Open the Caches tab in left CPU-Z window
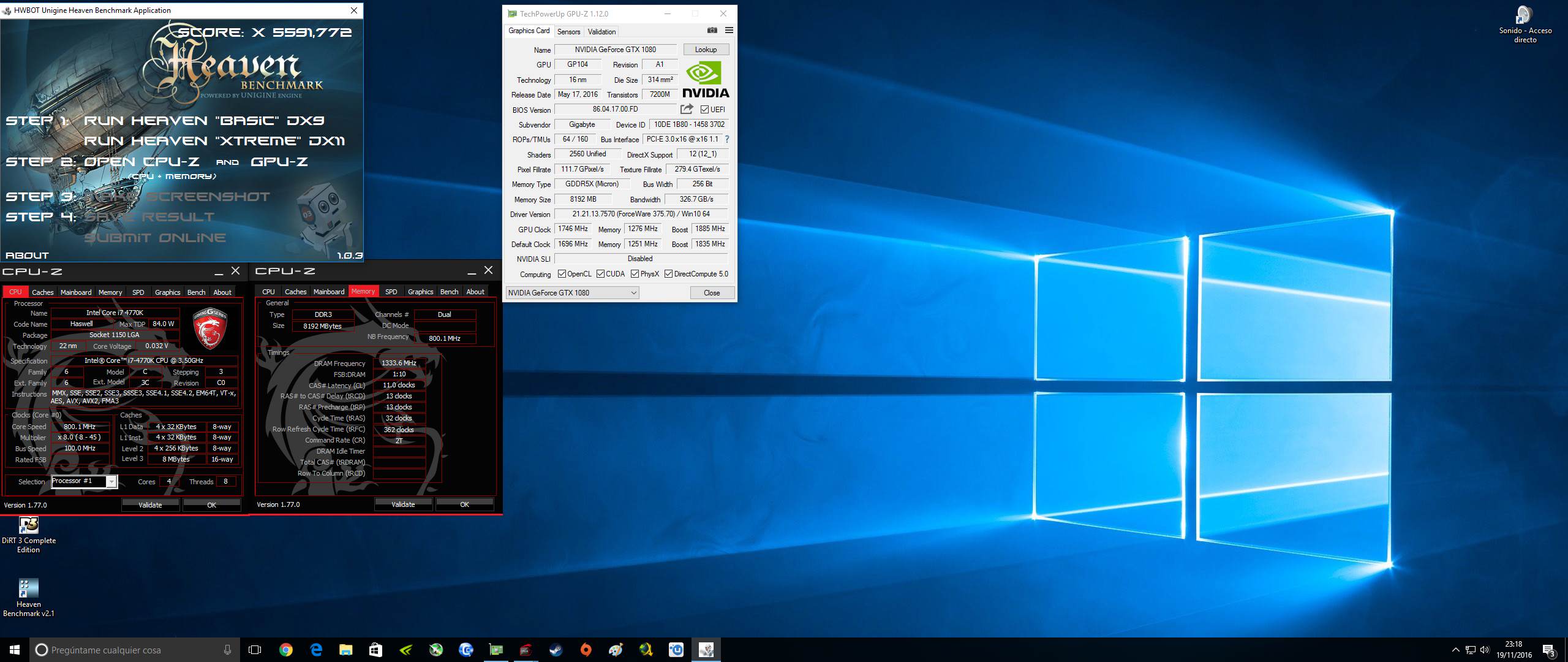The height and width of the screenshot is (662, 1568). coord(43,292)
